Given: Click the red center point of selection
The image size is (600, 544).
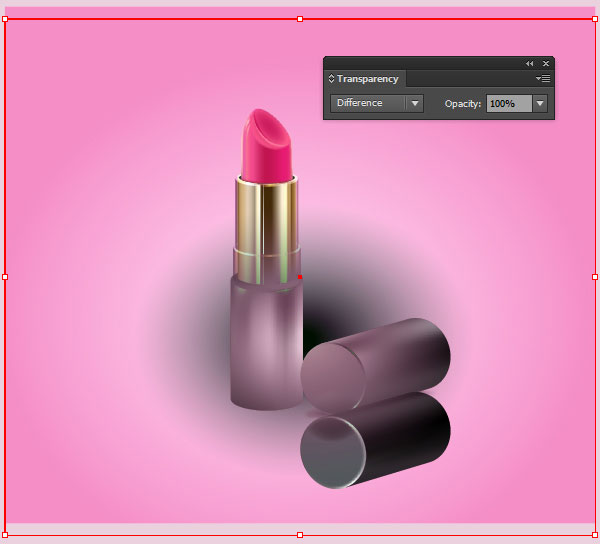Looking at the screenshot, I should click(x=300, y=277).
